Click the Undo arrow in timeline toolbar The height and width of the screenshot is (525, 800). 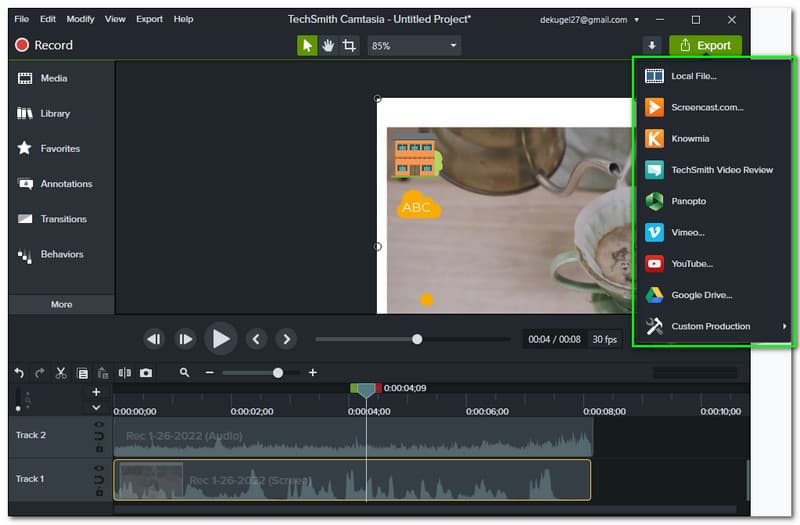19,373
